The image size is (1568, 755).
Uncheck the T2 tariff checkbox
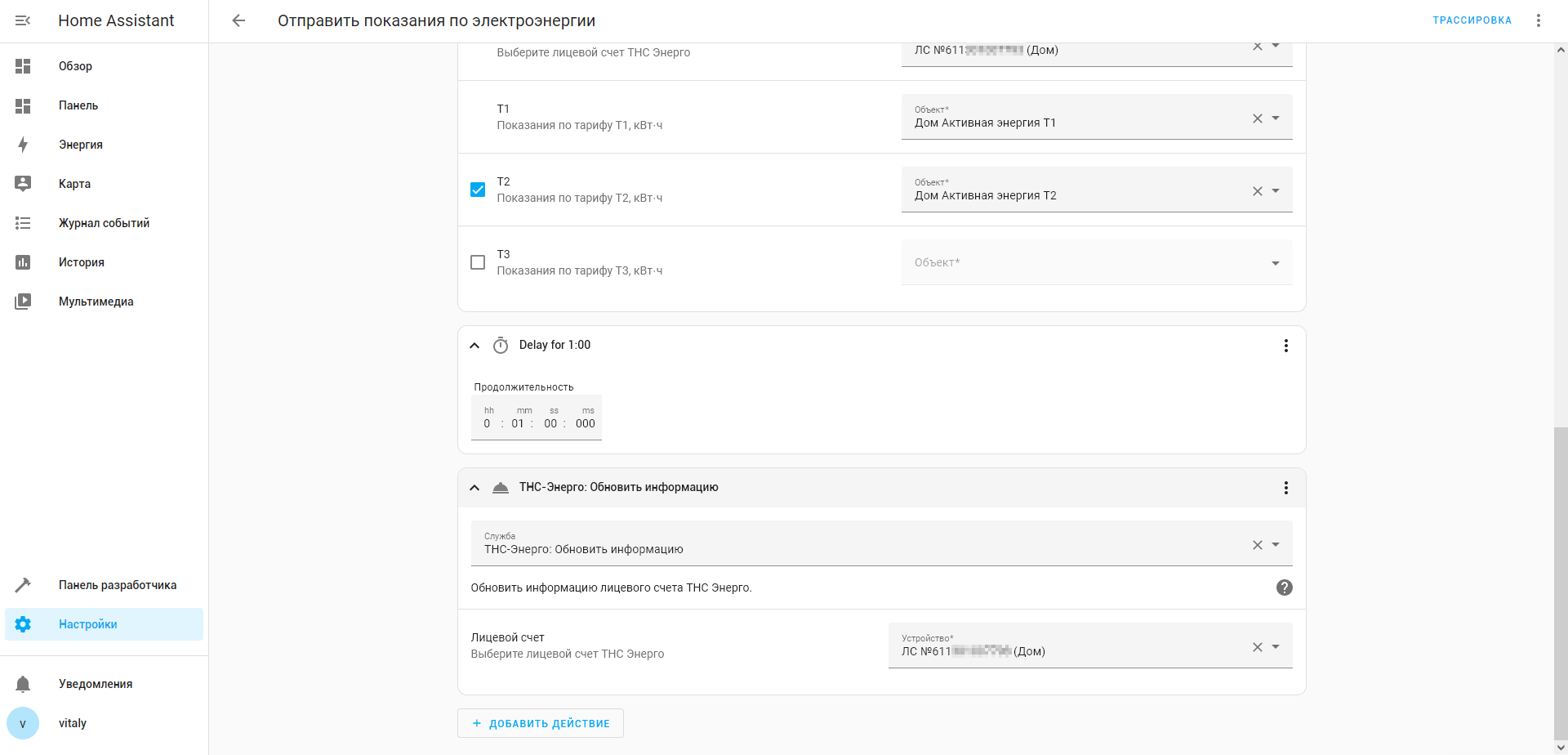pyautogui.click(x=478, y=190)
